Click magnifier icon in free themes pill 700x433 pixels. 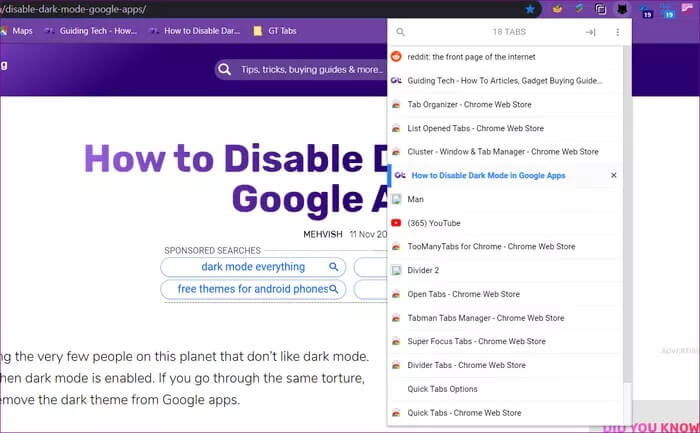pos(333,289)
